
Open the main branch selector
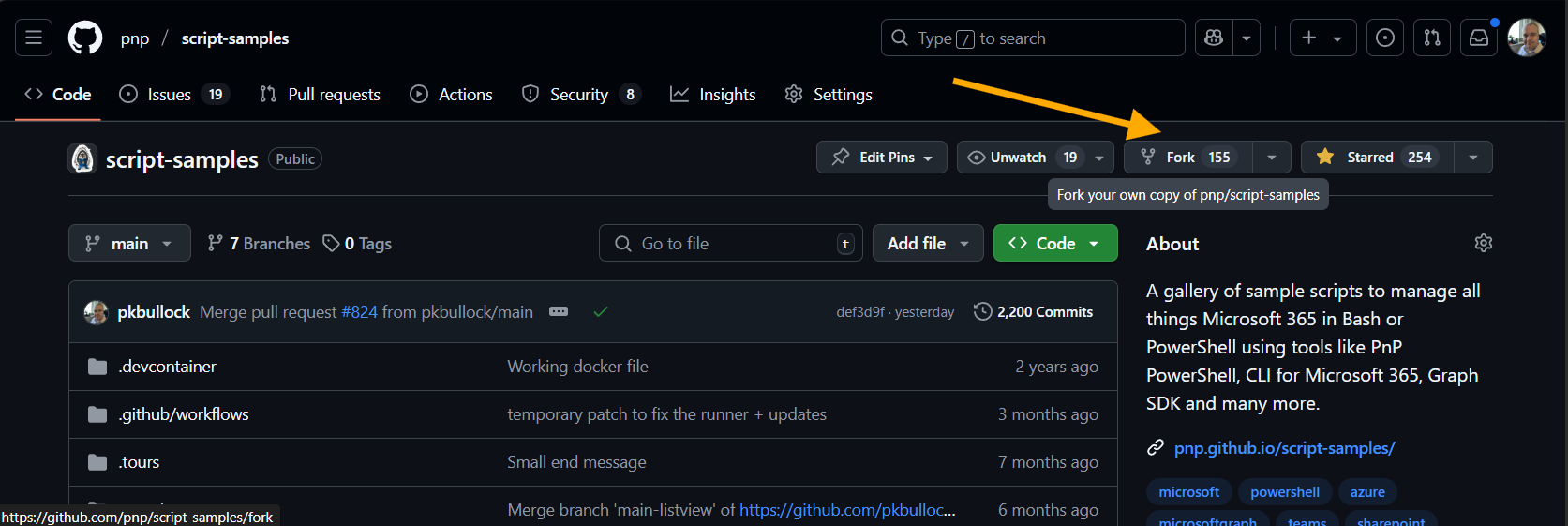click(129, 243)
